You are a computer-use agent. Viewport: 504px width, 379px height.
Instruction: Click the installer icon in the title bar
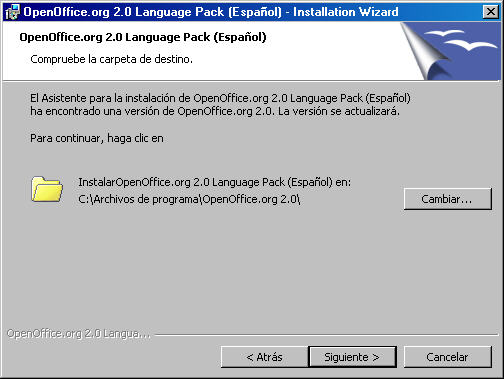(x=12, y=12)
